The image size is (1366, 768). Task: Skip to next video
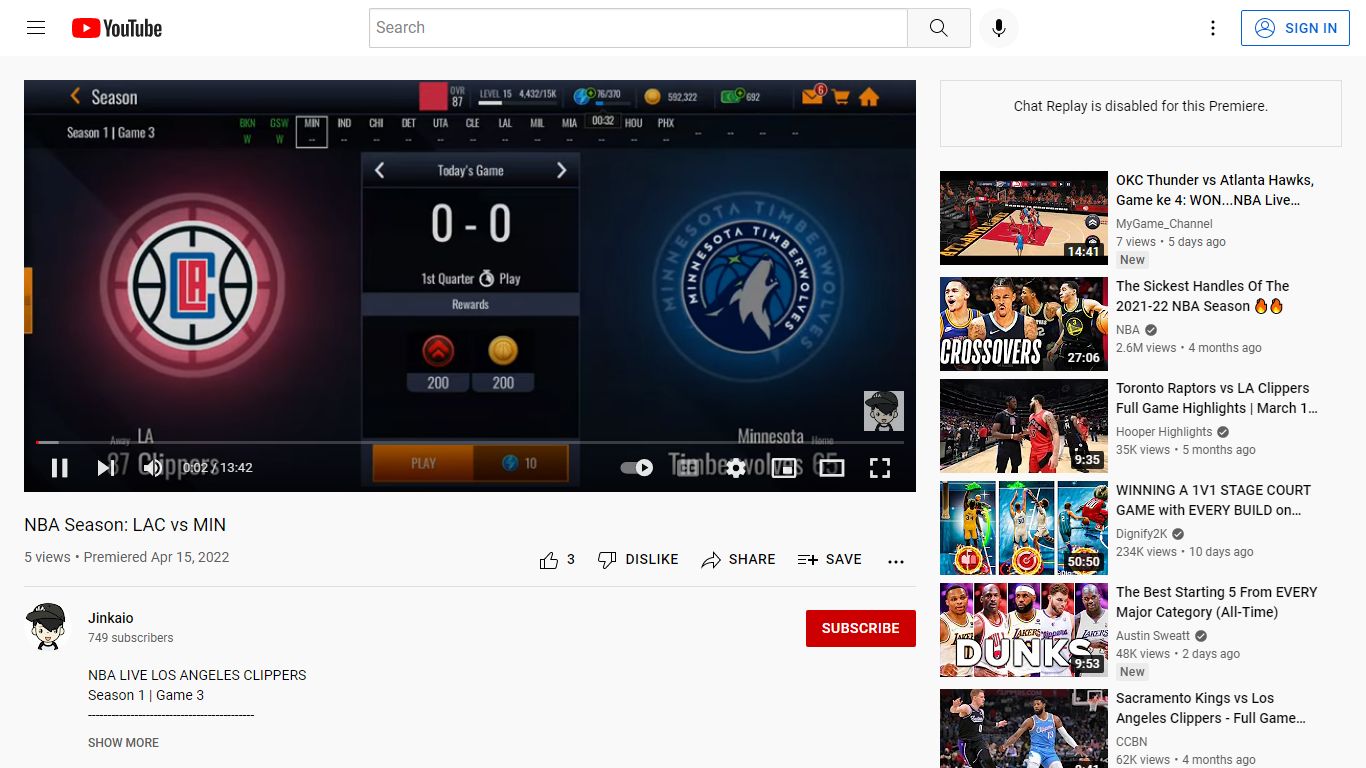[x=106, y=467]
